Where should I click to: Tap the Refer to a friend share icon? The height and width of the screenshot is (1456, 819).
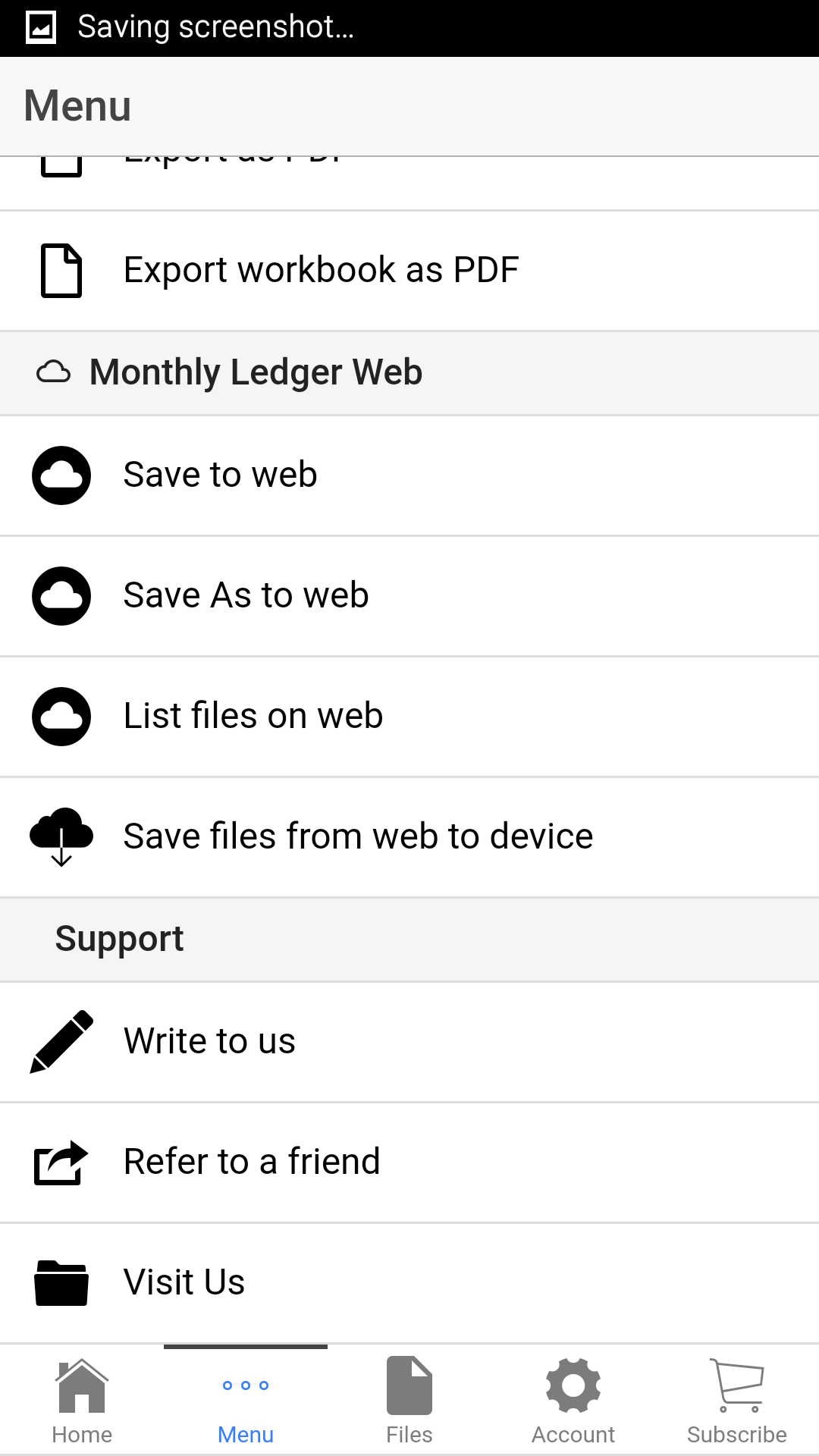pyautogui.click(x=61, y=1162)
